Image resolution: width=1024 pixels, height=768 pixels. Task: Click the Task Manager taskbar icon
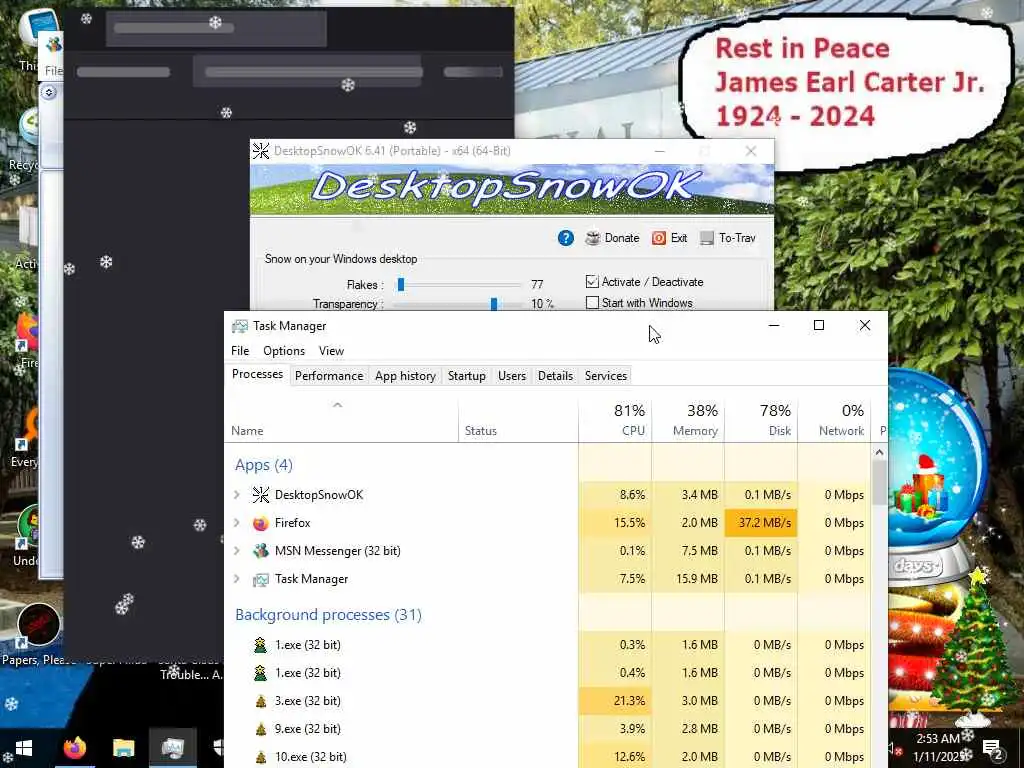172,748
